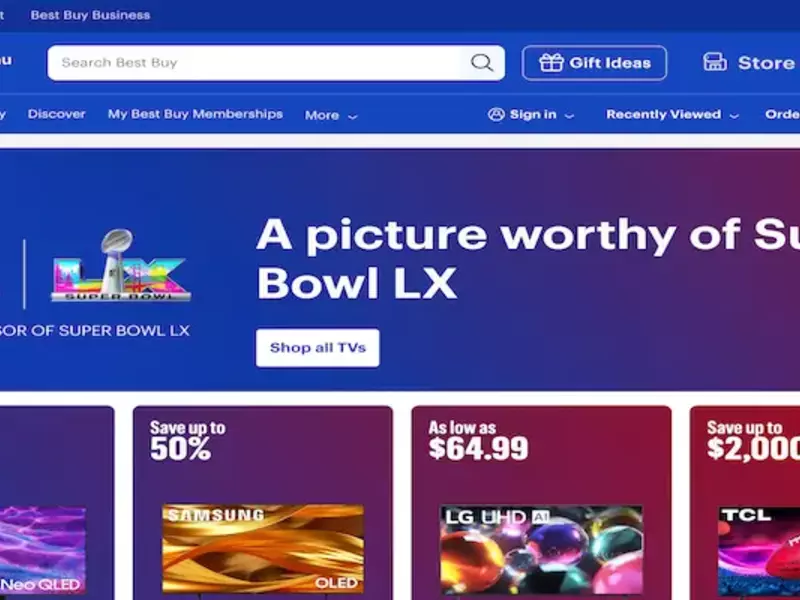Click the Shop all TVs button
Image resolution: width=800 pixels, height=600 pixels.
point(317,348)
